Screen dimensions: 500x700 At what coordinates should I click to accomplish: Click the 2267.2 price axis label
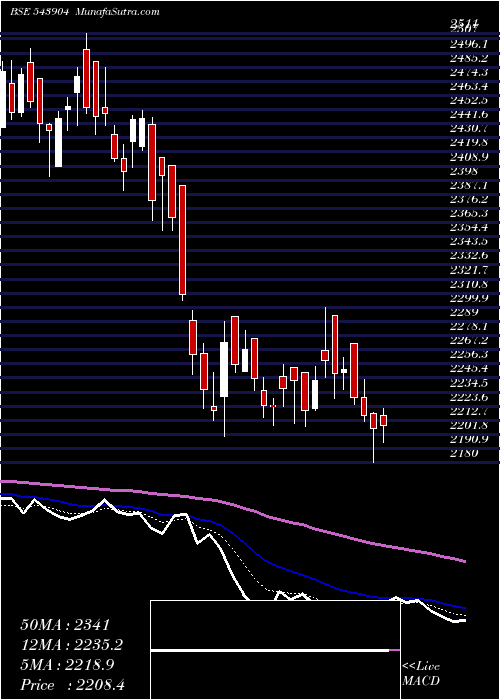tap(469, 341)
